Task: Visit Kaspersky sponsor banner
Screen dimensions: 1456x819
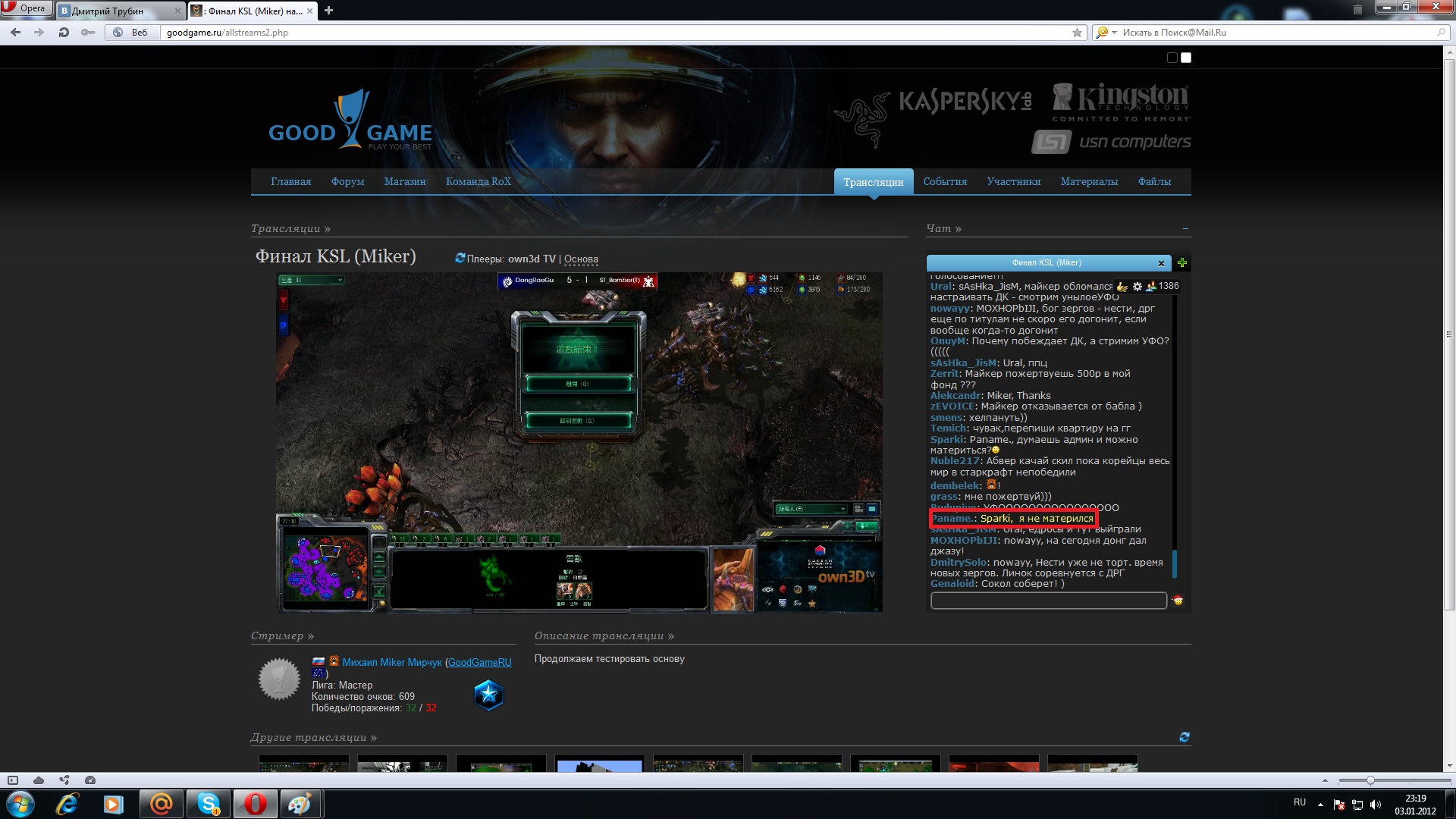Action: point(965,102)
